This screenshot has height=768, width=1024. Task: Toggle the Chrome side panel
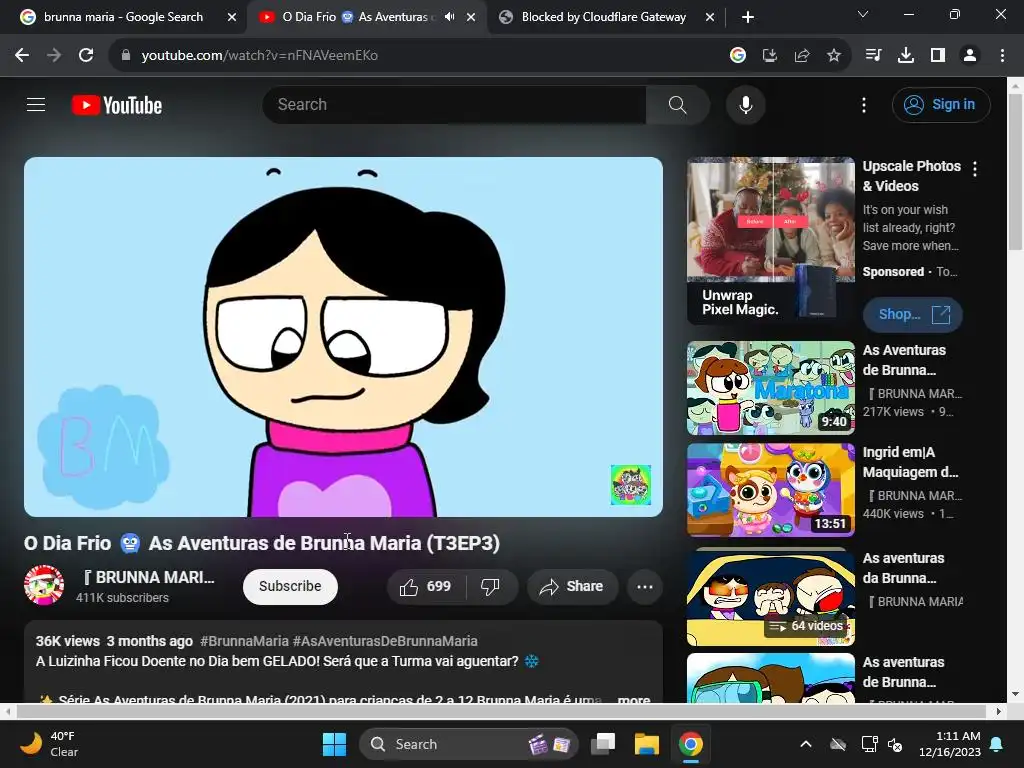coord(938,56)
